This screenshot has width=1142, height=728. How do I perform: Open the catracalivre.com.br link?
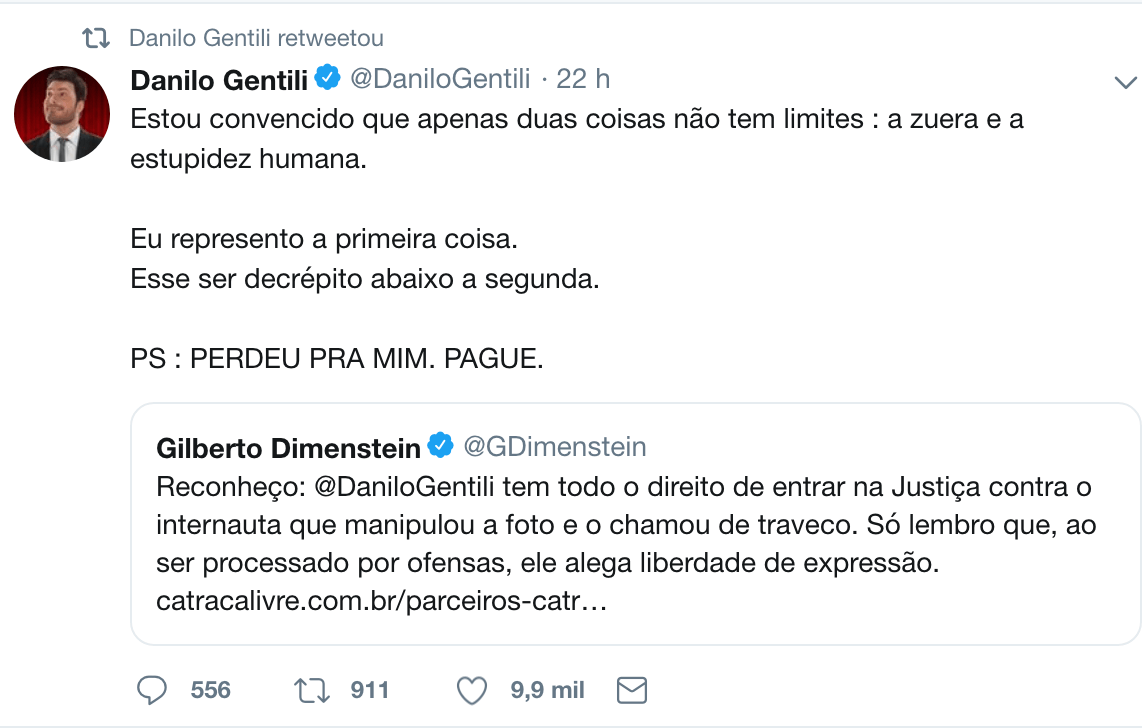point(382,603)
